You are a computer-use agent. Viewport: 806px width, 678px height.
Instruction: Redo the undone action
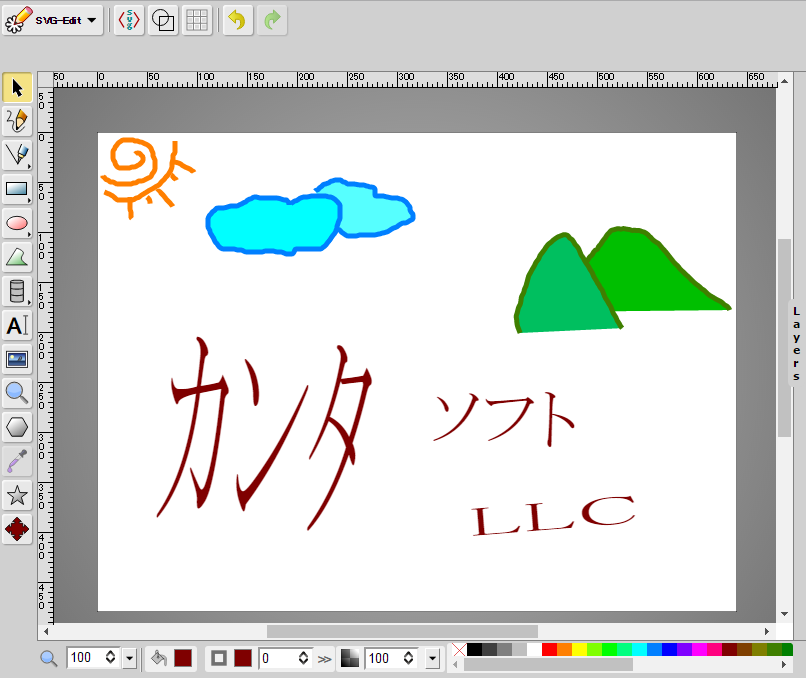[271, 20]
